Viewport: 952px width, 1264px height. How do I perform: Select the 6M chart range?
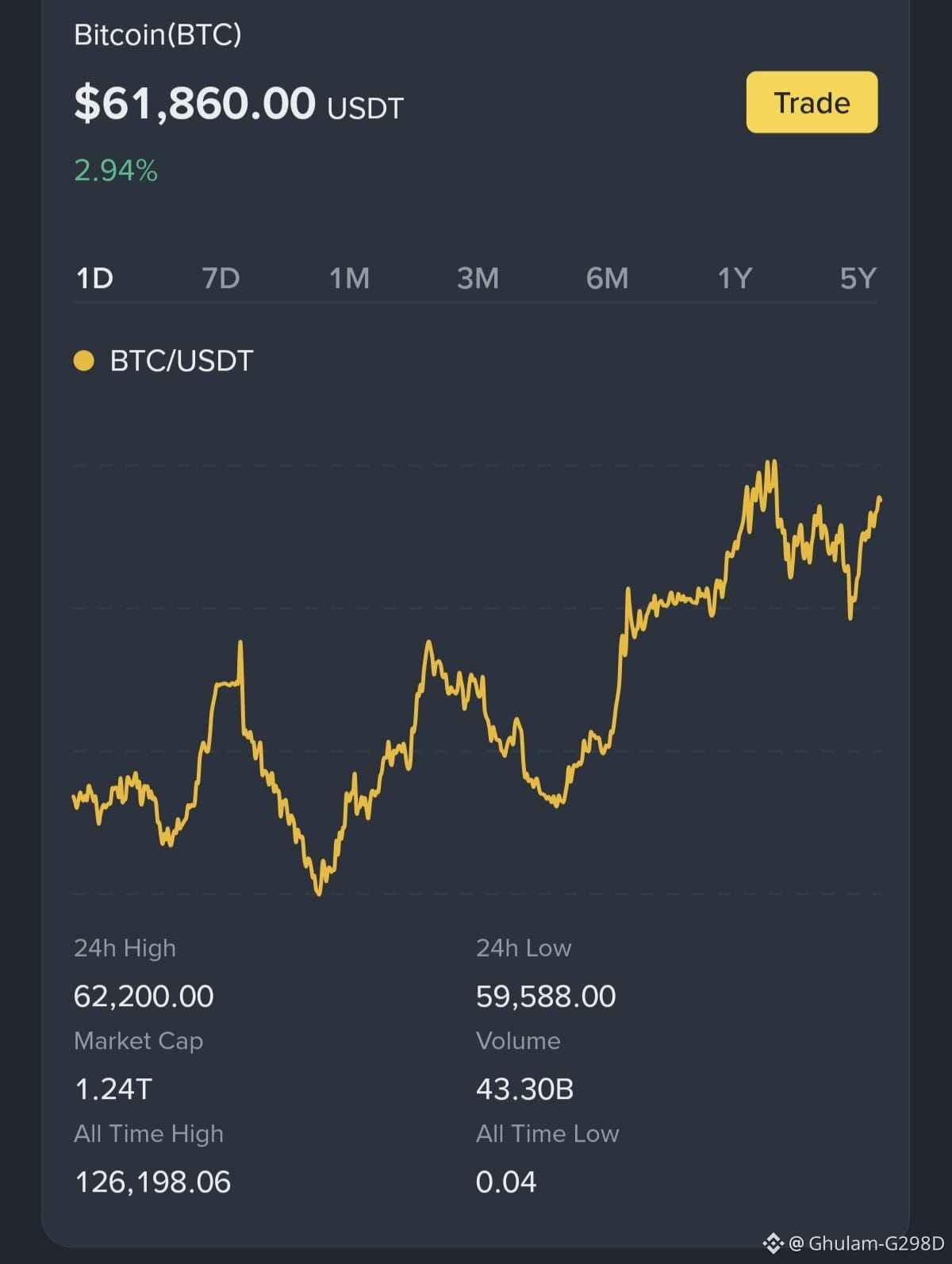pos(607,279)
